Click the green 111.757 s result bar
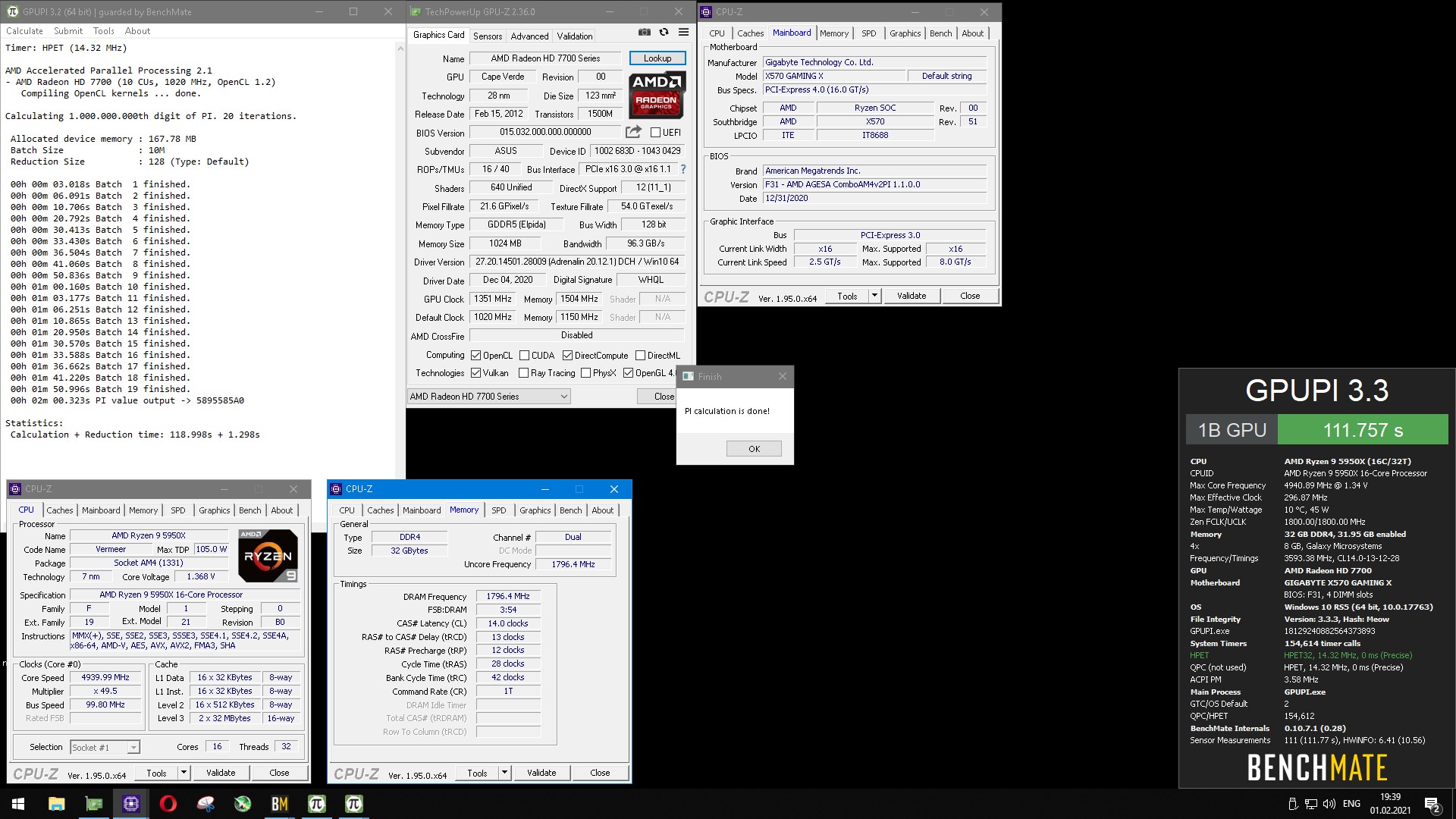Image resolution: width=1456 pixels, height=819 pixels. coord(1363,430)
